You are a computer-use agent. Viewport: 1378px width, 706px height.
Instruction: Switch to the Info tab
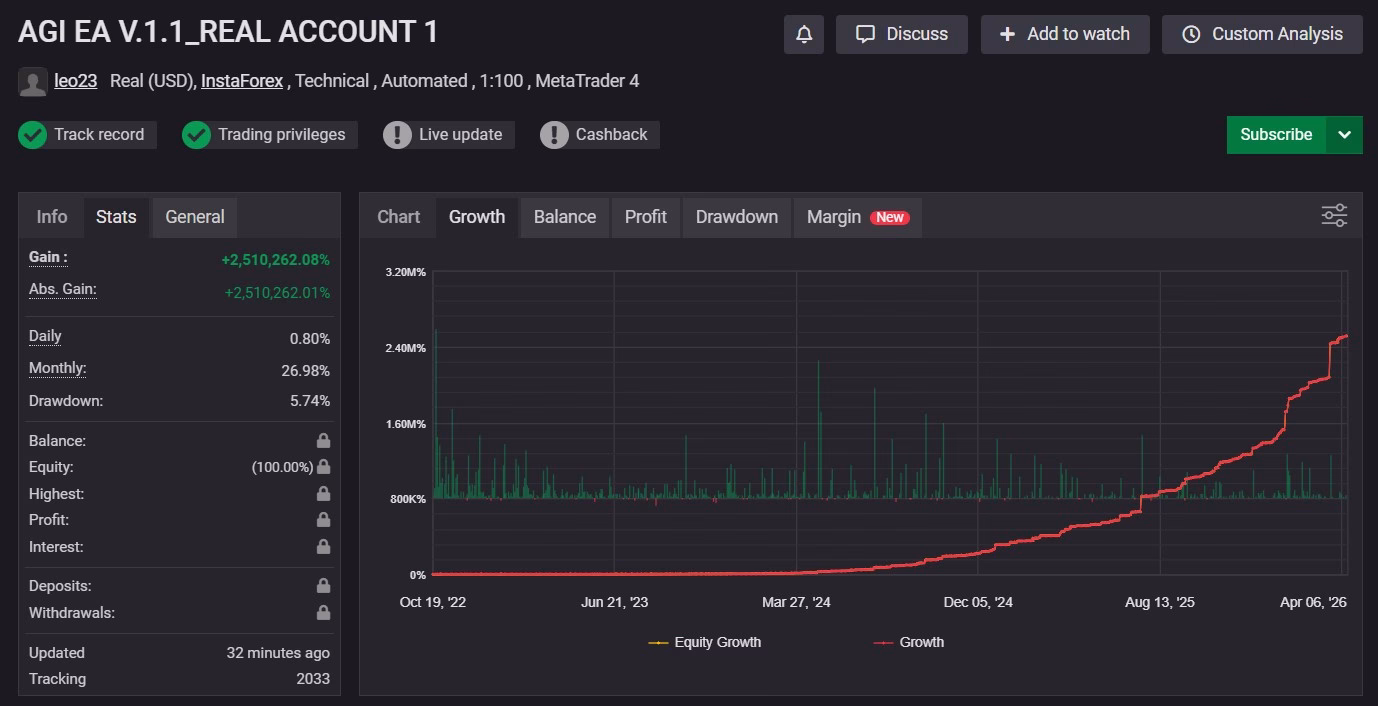click(52, 217)
